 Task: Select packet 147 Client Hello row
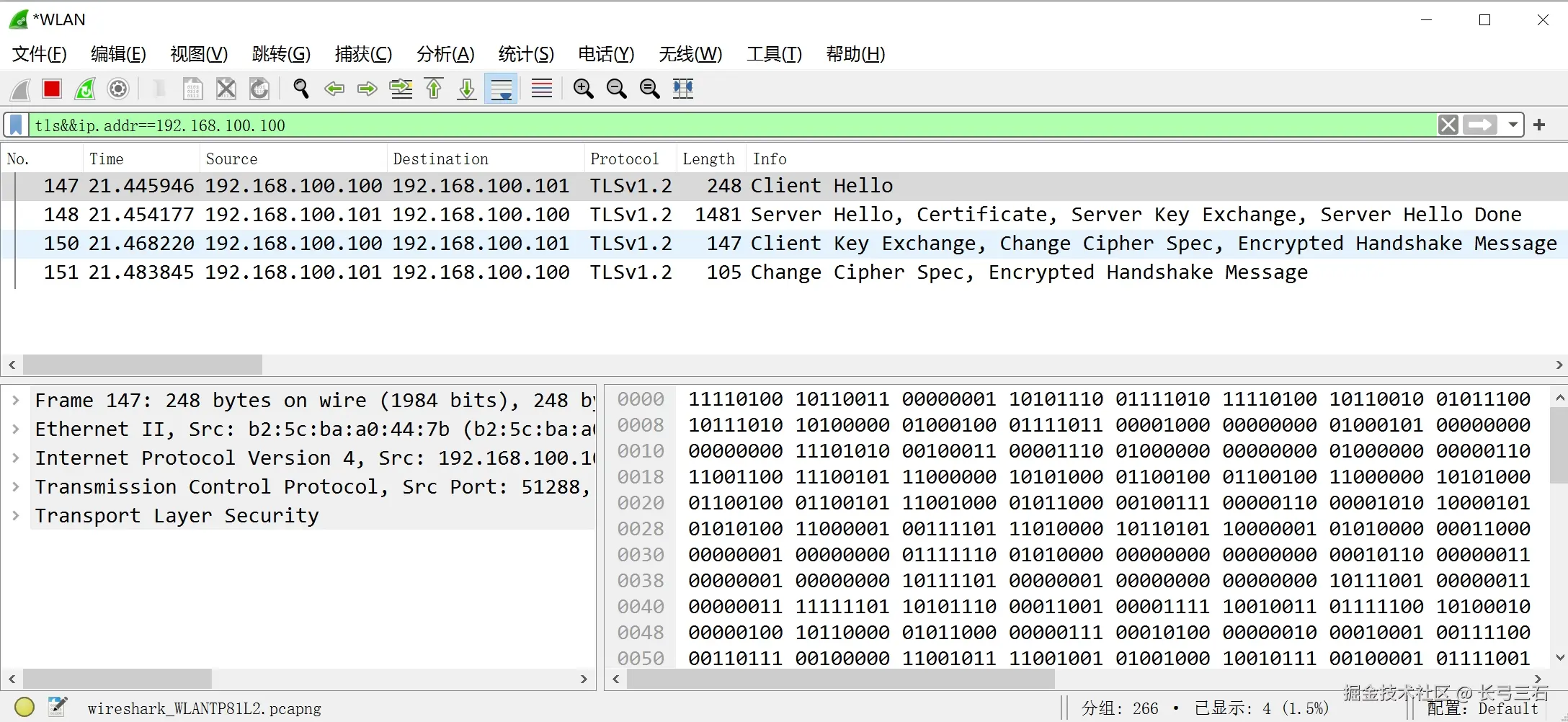[x=784, y=186]
